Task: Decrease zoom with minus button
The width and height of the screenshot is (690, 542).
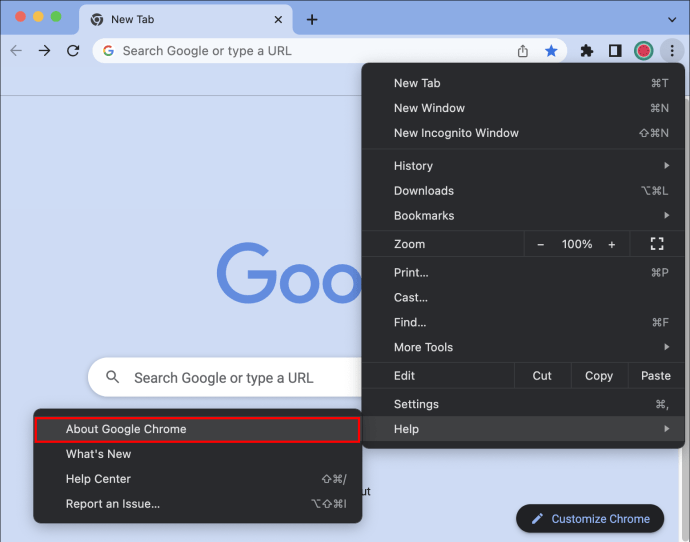Action: pyautogui.click(x=541, y=244)
